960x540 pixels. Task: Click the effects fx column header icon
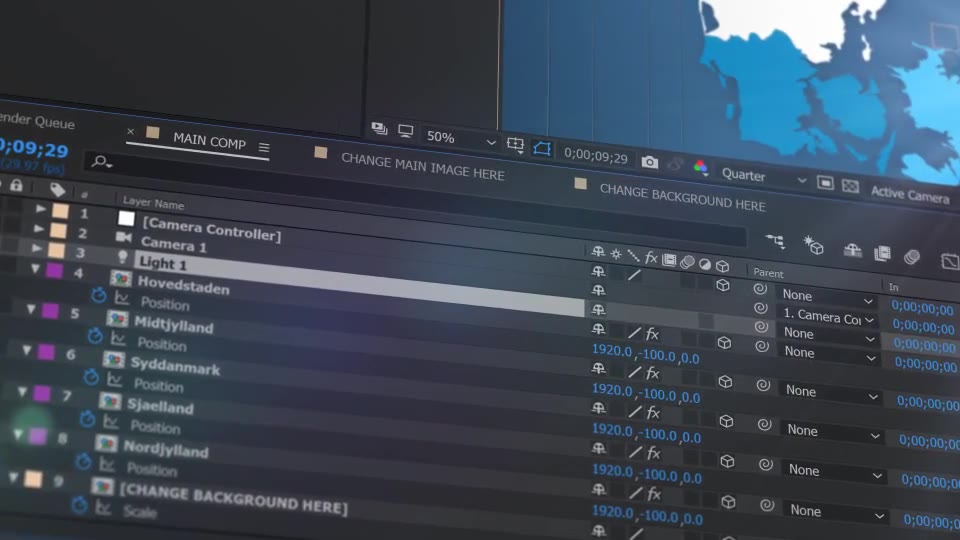click(x=651, y=258)
